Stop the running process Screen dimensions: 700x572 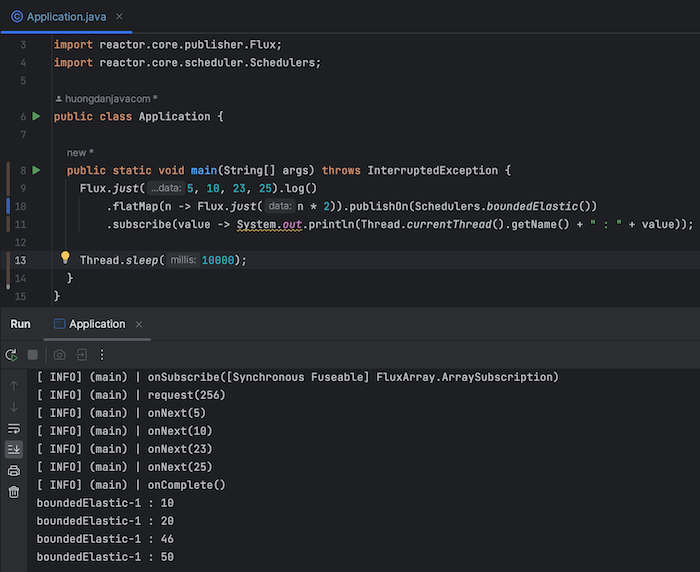[33, 355]
